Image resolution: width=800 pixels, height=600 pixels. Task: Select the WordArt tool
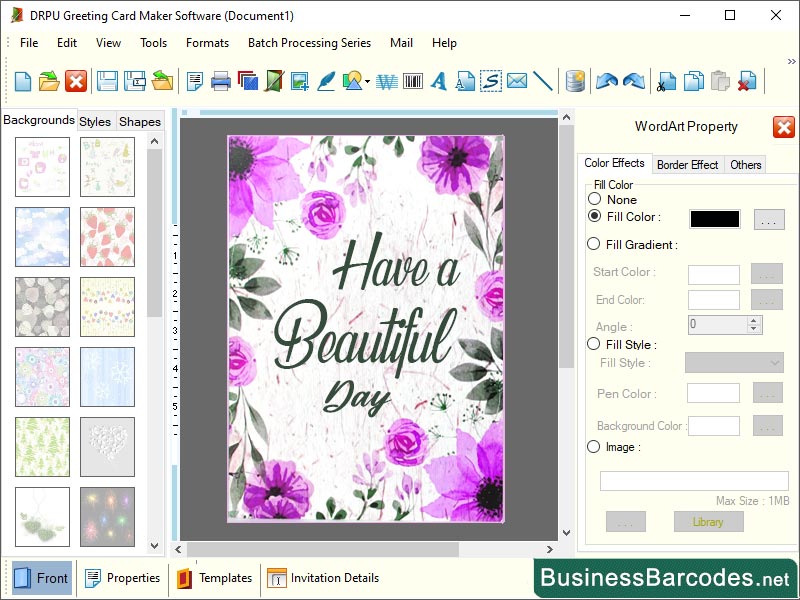pyautogui.click(x=386, y=81)
